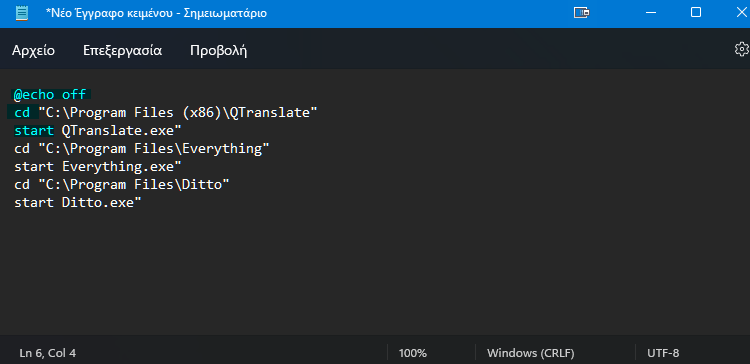Click in the 'cd "C:\Program Files\Ditto"' line
Screen dimensions: 750x364
[122, 185]
